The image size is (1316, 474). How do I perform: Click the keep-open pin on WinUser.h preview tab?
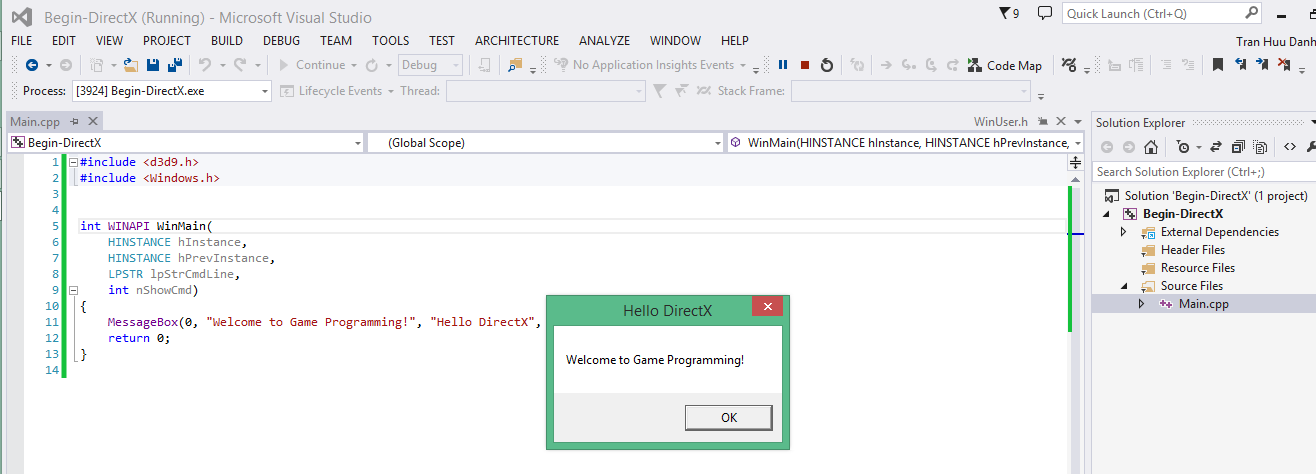[x=1043, y=122]
